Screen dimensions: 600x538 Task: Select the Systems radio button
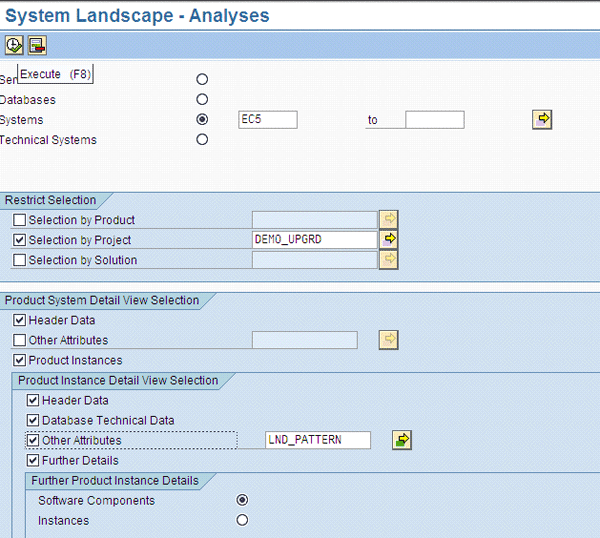point(202,119)
